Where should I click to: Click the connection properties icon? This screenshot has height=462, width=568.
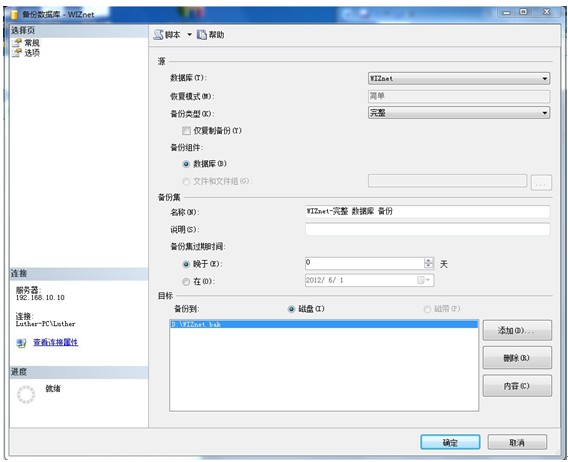tap(21, 342)
